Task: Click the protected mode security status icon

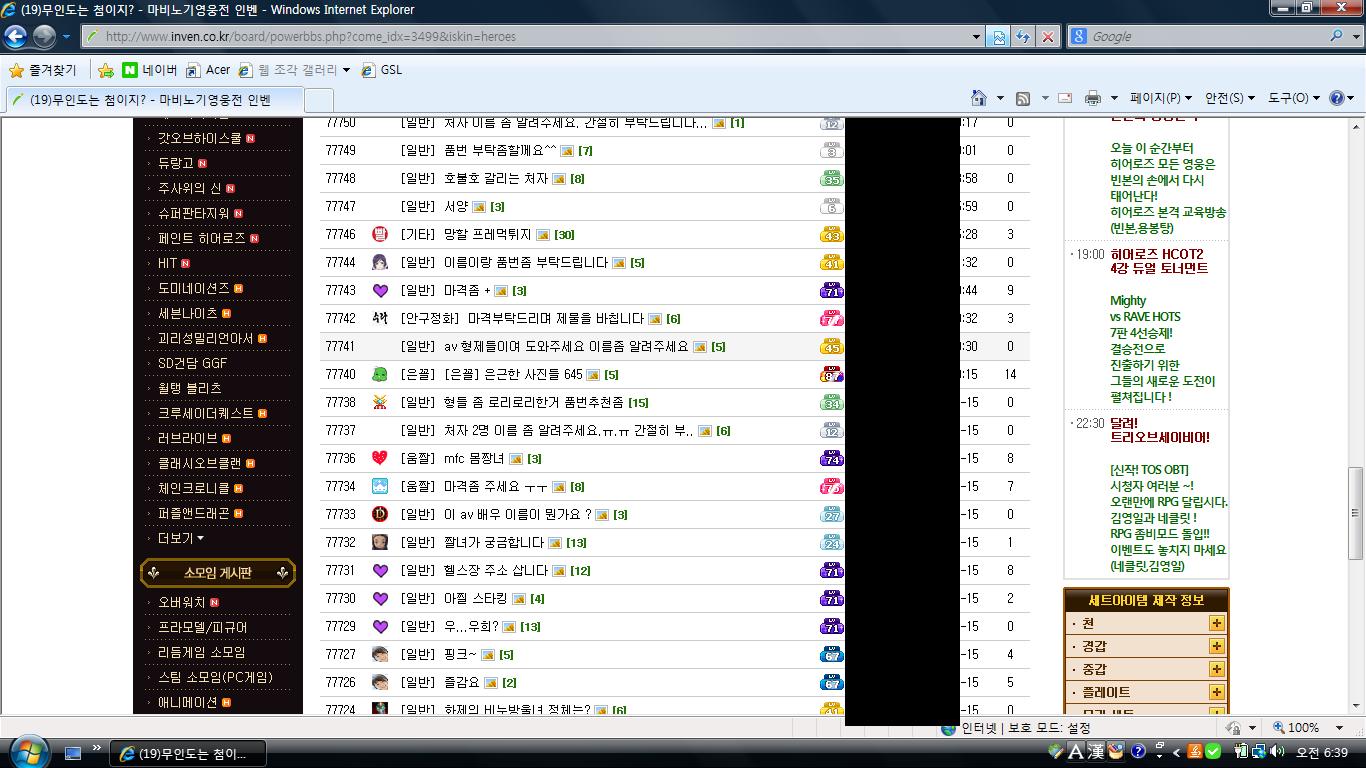Action: click(950, 728)
